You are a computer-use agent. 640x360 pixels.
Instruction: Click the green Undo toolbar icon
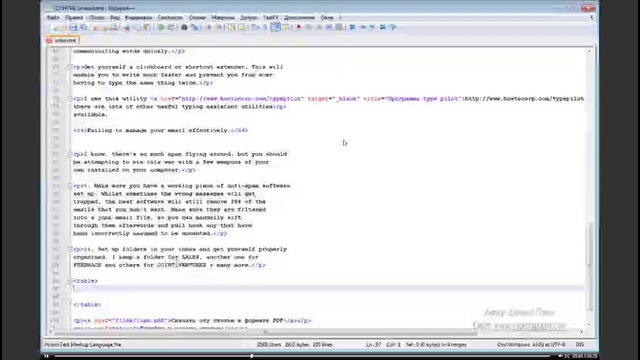[x=161, y=27]
